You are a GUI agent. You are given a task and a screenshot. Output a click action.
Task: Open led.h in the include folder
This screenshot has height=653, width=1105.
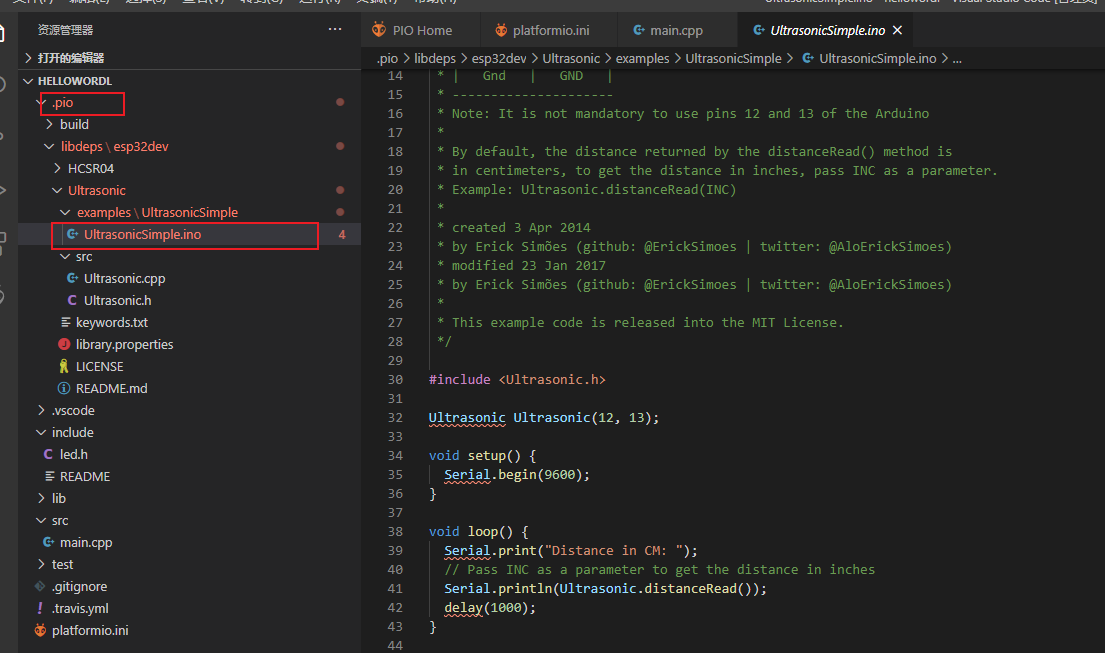[x=73, y=454]
